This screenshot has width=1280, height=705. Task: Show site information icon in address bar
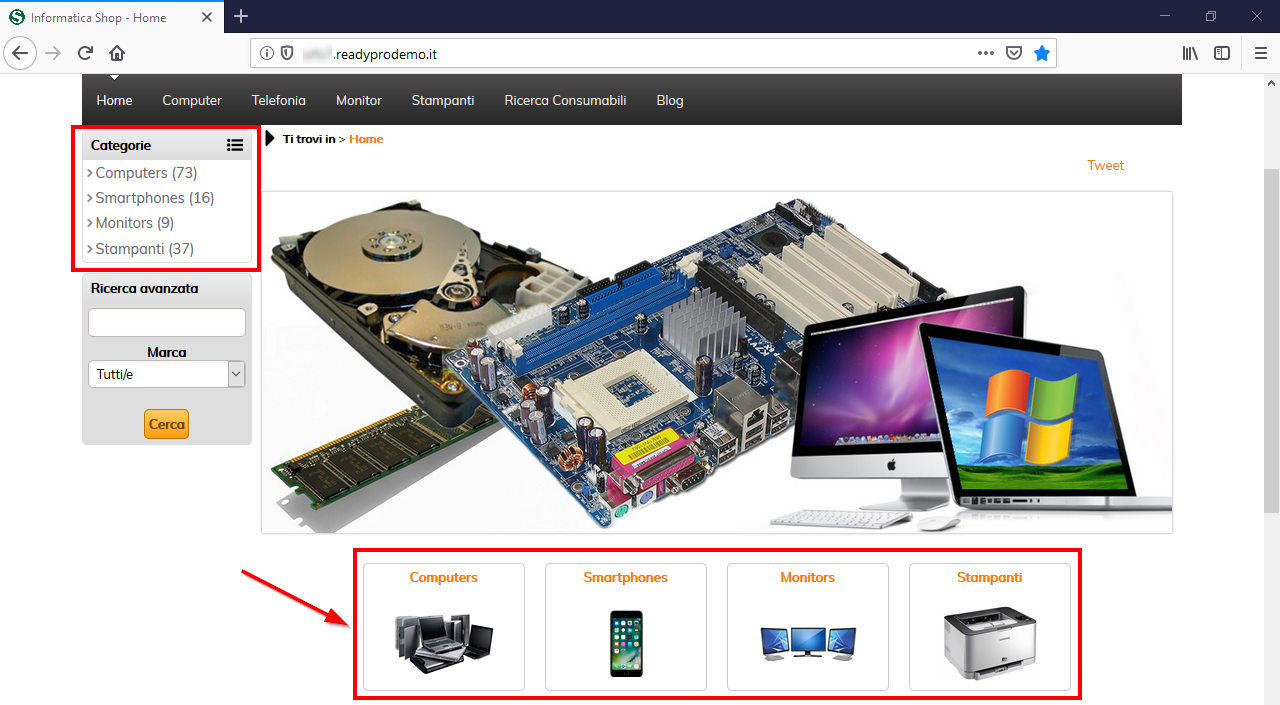[267, 53]
